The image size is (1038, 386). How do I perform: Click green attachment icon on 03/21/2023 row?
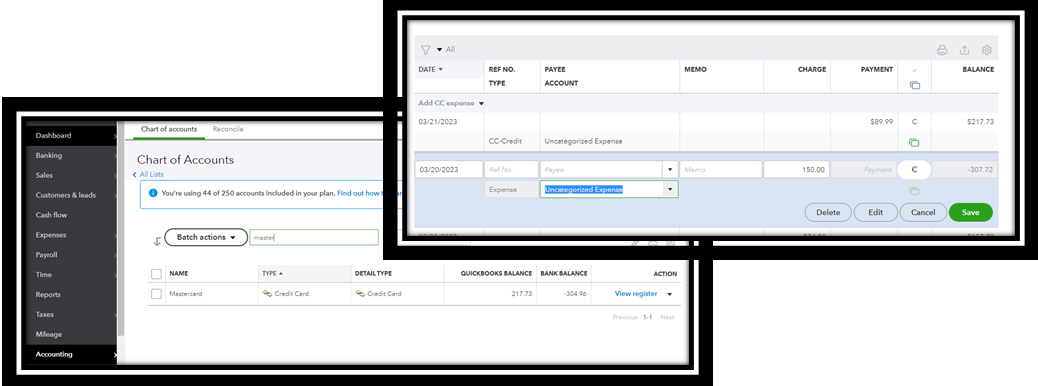[x=914, y=142]
